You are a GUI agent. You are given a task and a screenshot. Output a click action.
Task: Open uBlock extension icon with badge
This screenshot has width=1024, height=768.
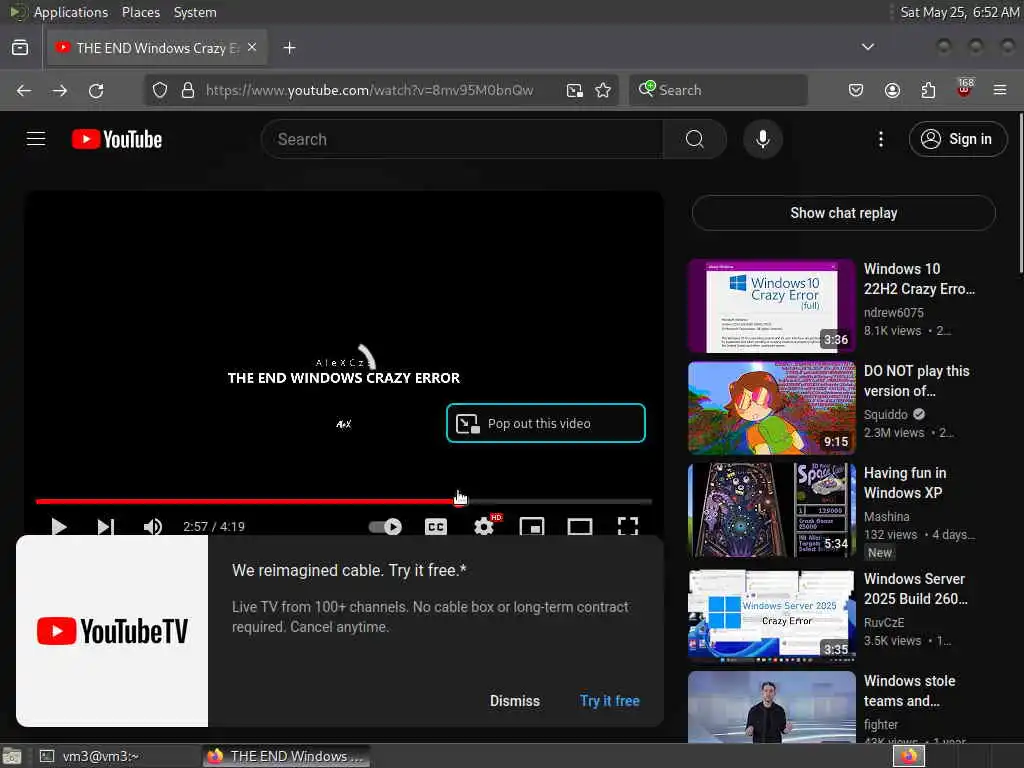click(965, 89)
